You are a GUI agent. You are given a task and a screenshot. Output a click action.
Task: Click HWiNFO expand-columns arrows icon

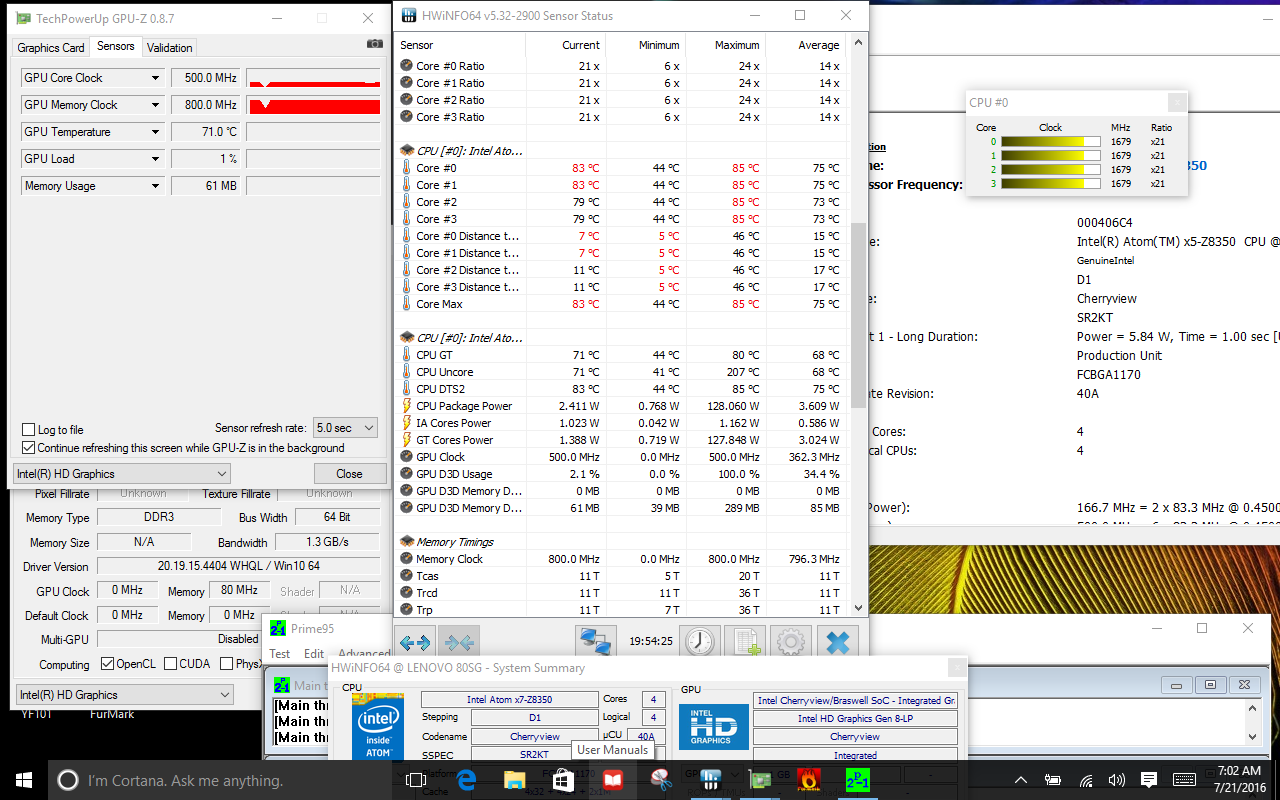[415, 643]
